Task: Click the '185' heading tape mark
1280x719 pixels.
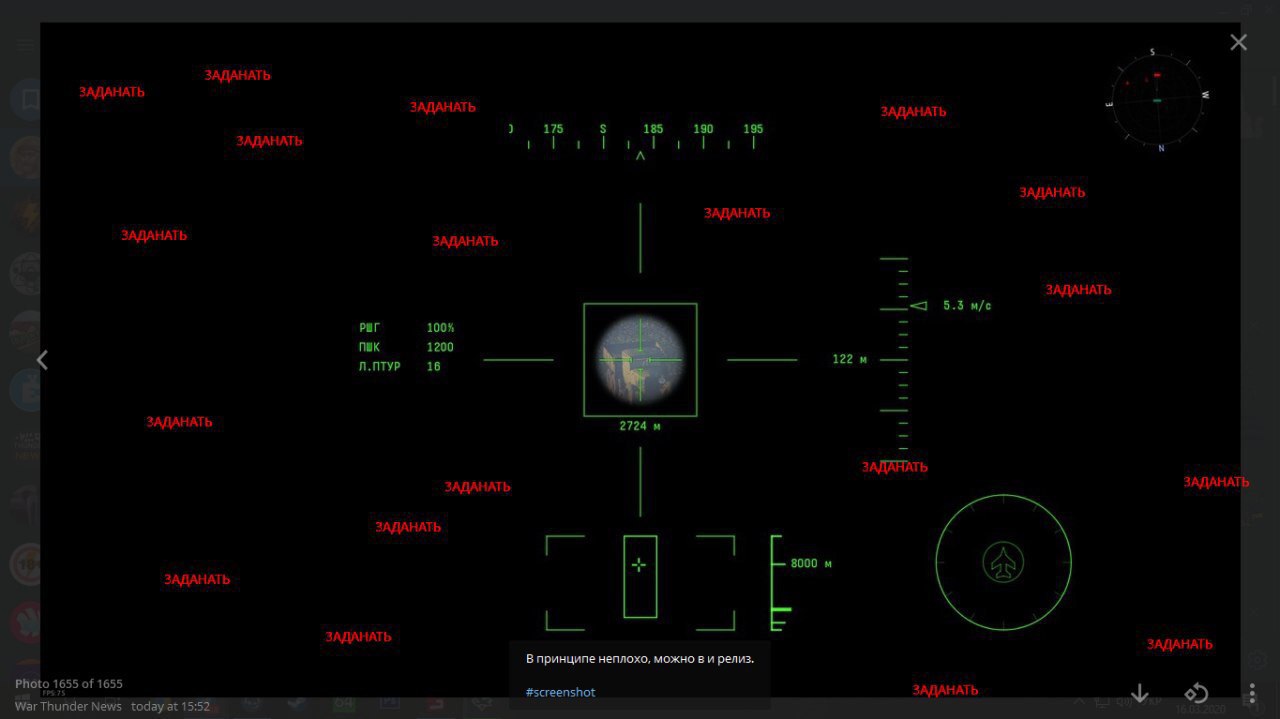Action: coord(653,129)
